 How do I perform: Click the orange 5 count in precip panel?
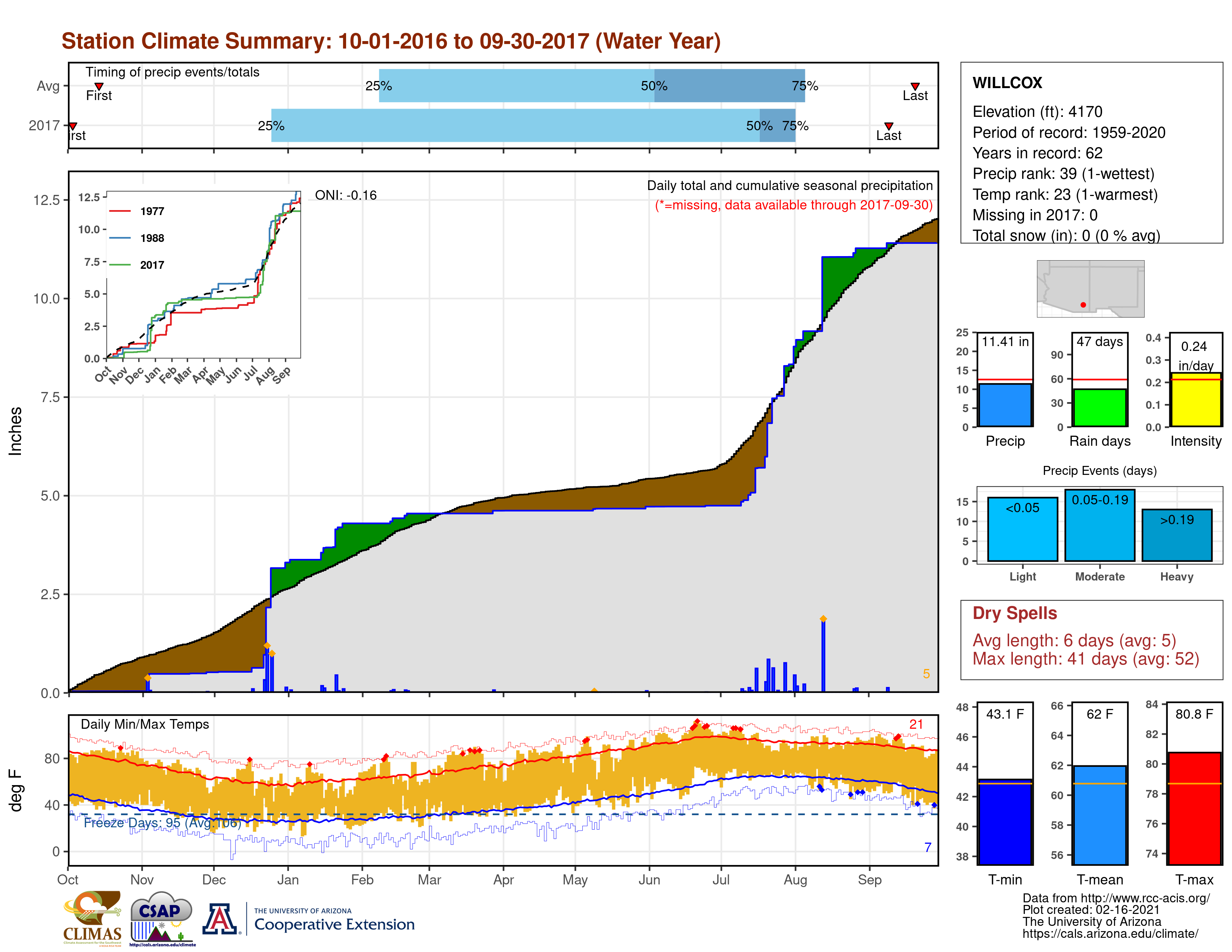926,674
